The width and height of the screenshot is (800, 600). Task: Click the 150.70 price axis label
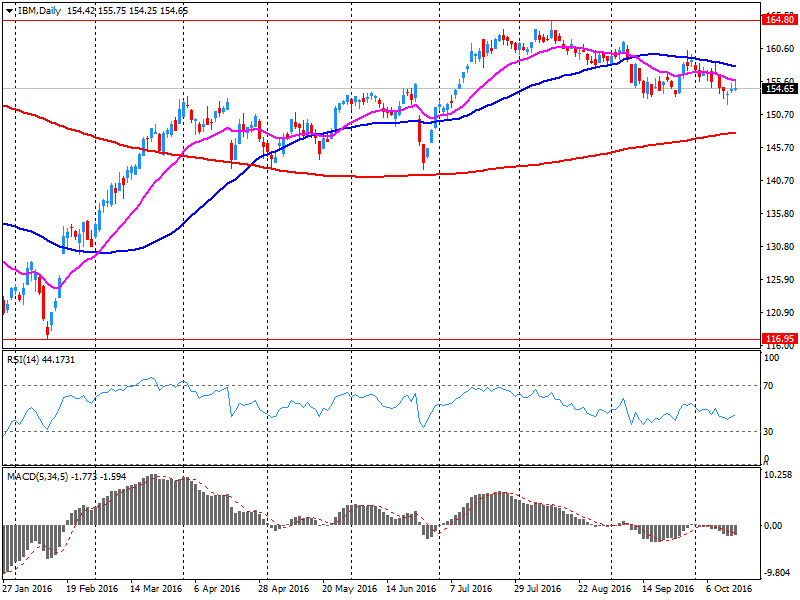tap(780, 115)
